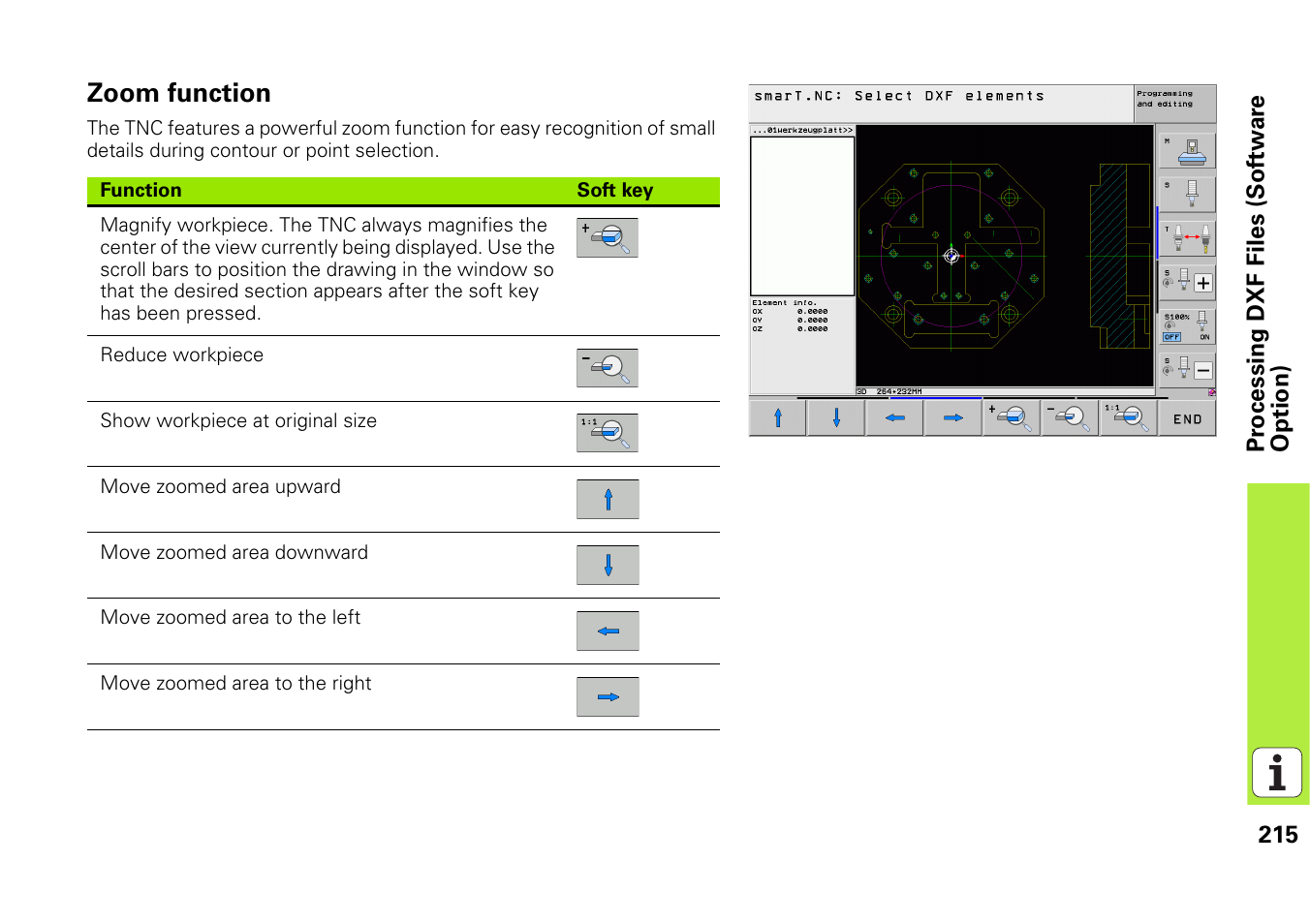Image resolution: width=1310 pixels, height=924 pixels.
Task: Click 'Move zoomed area upward' text
Action: (221, 487)
